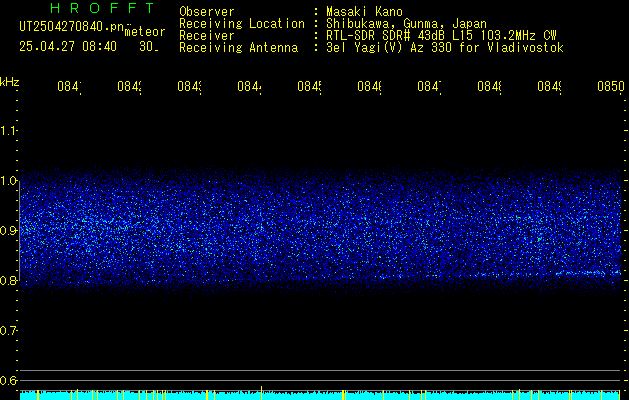Click the 1.1 kHz frequency label
The image size is (629, 400).
[x=8, y=131]
